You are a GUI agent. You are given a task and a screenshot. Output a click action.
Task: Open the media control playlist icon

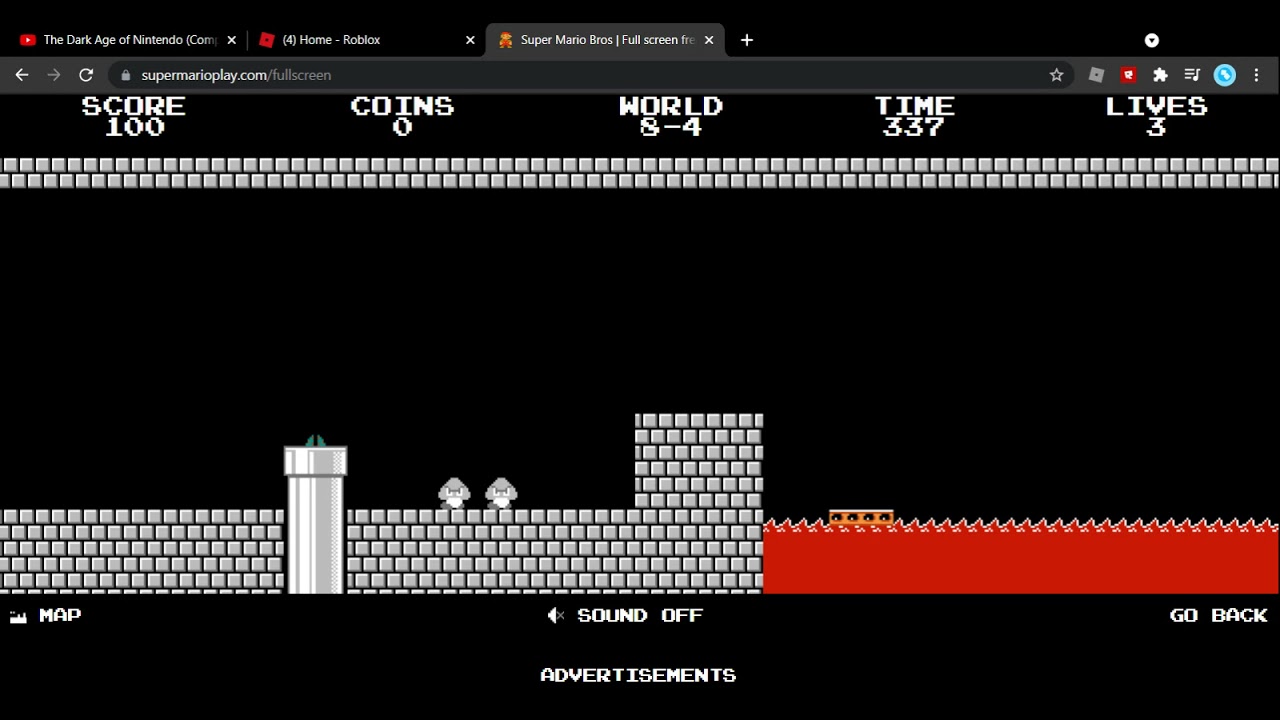pos(1192,75)
